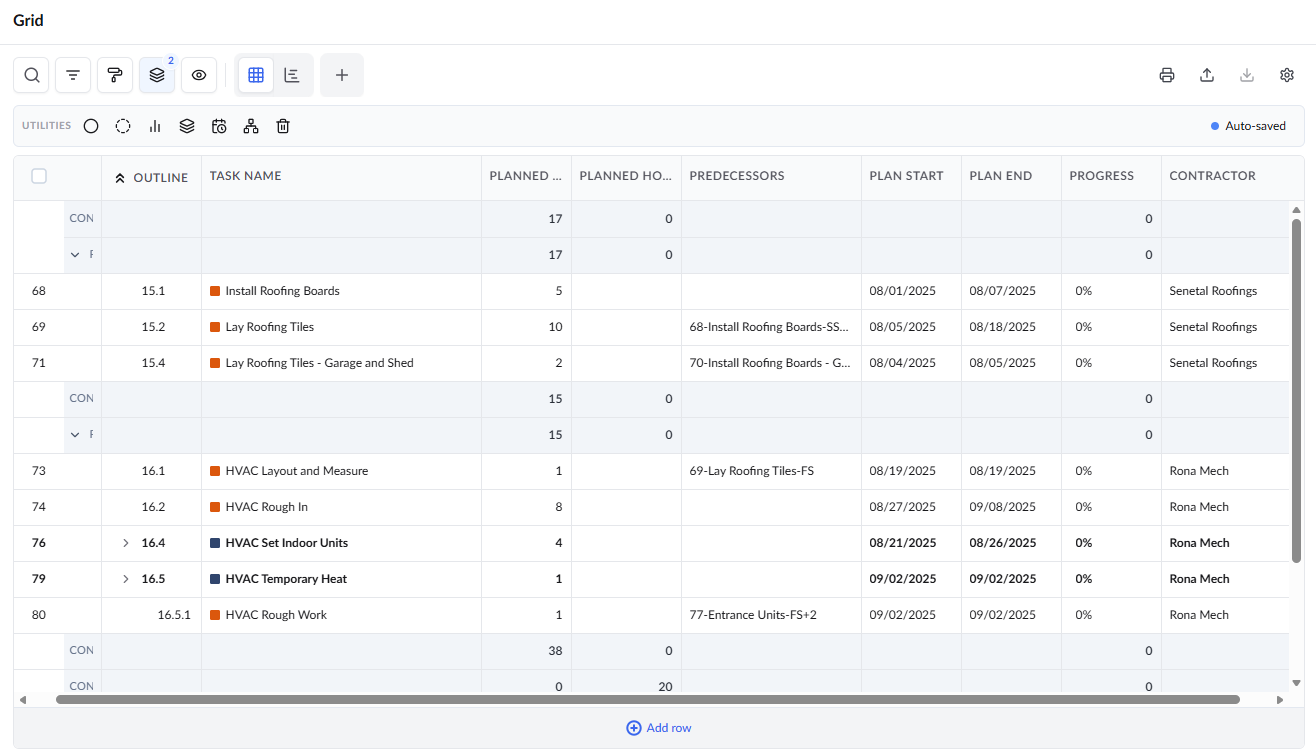Click the calendar clock utility icon
The image size is (1316, 755).
pos(219,126)
